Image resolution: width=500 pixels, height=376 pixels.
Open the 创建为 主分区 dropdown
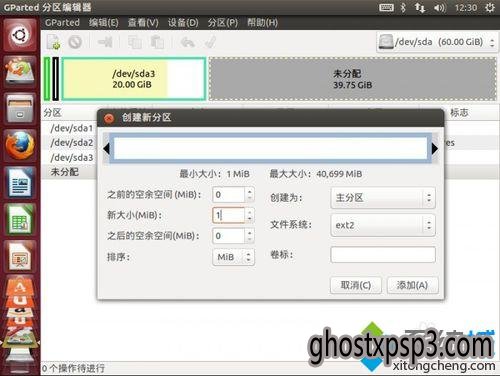(383, 198)
